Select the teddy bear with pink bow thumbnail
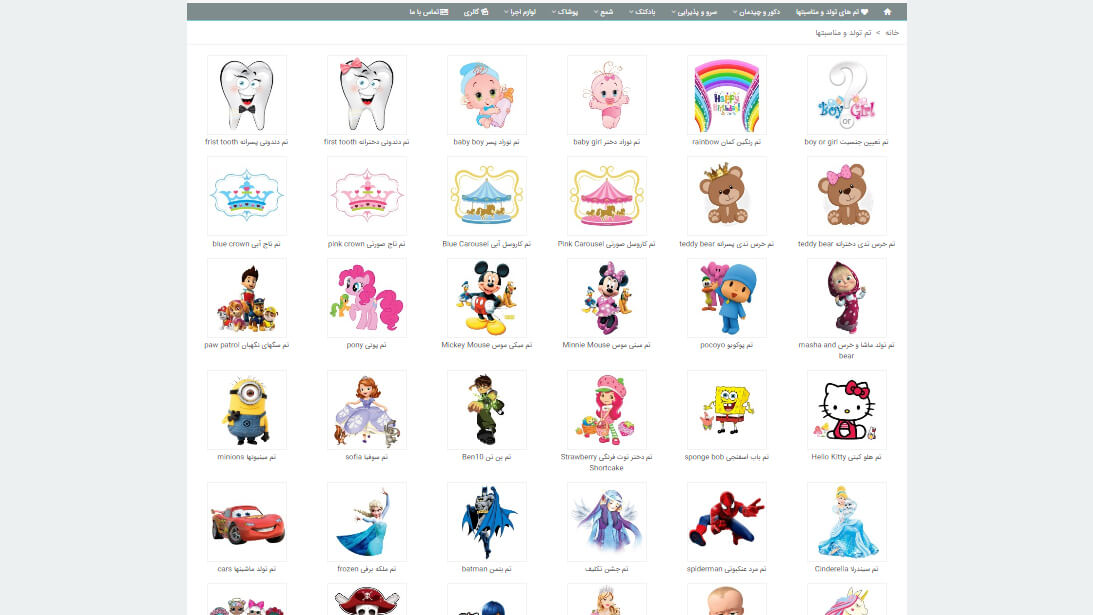This screenshot has height=615, width=1093. [x=846, y=196]
